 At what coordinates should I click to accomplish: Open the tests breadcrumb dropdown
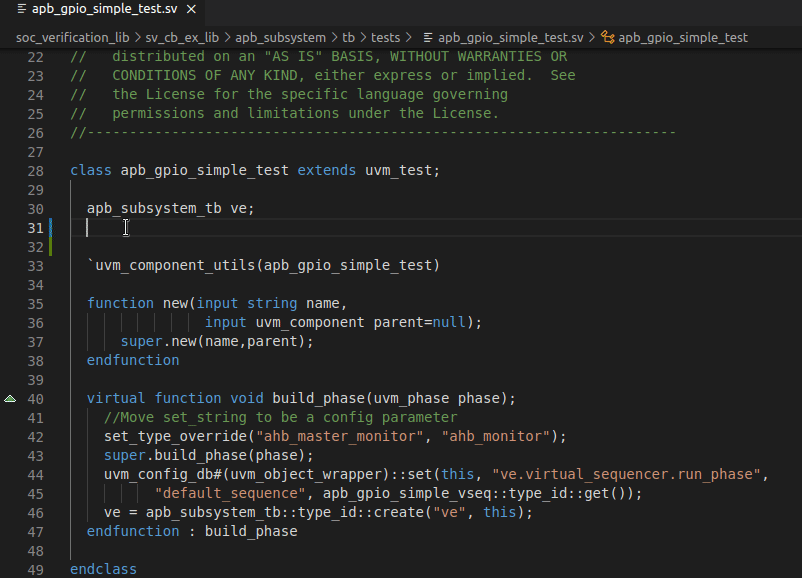pyautogui.click(x=388, y=37)
